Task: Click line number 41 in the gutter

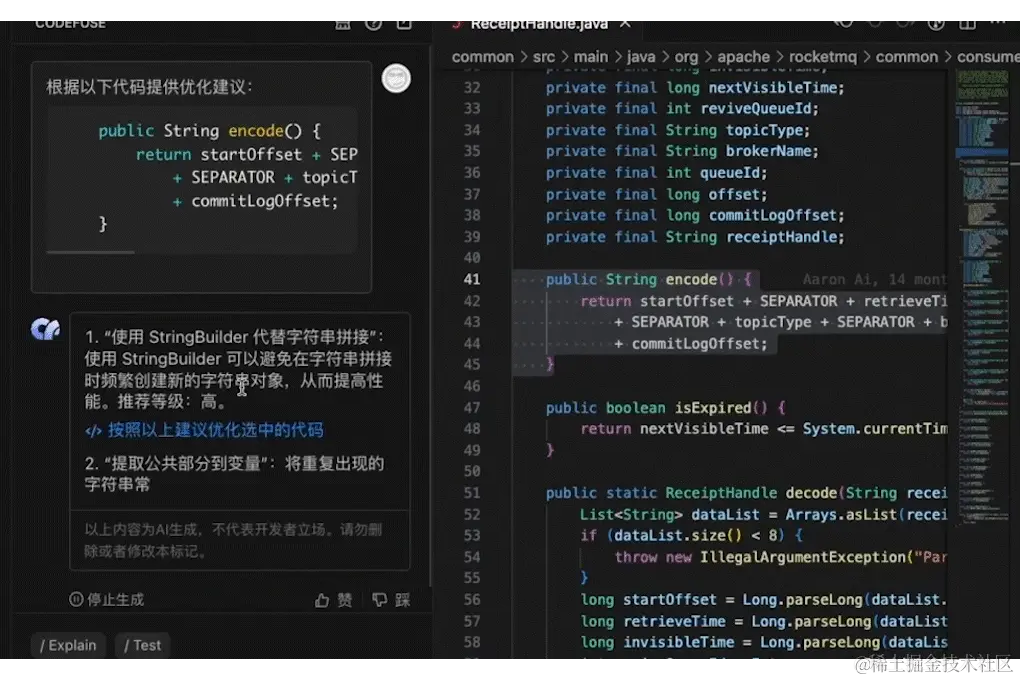Action: [472, 279]
